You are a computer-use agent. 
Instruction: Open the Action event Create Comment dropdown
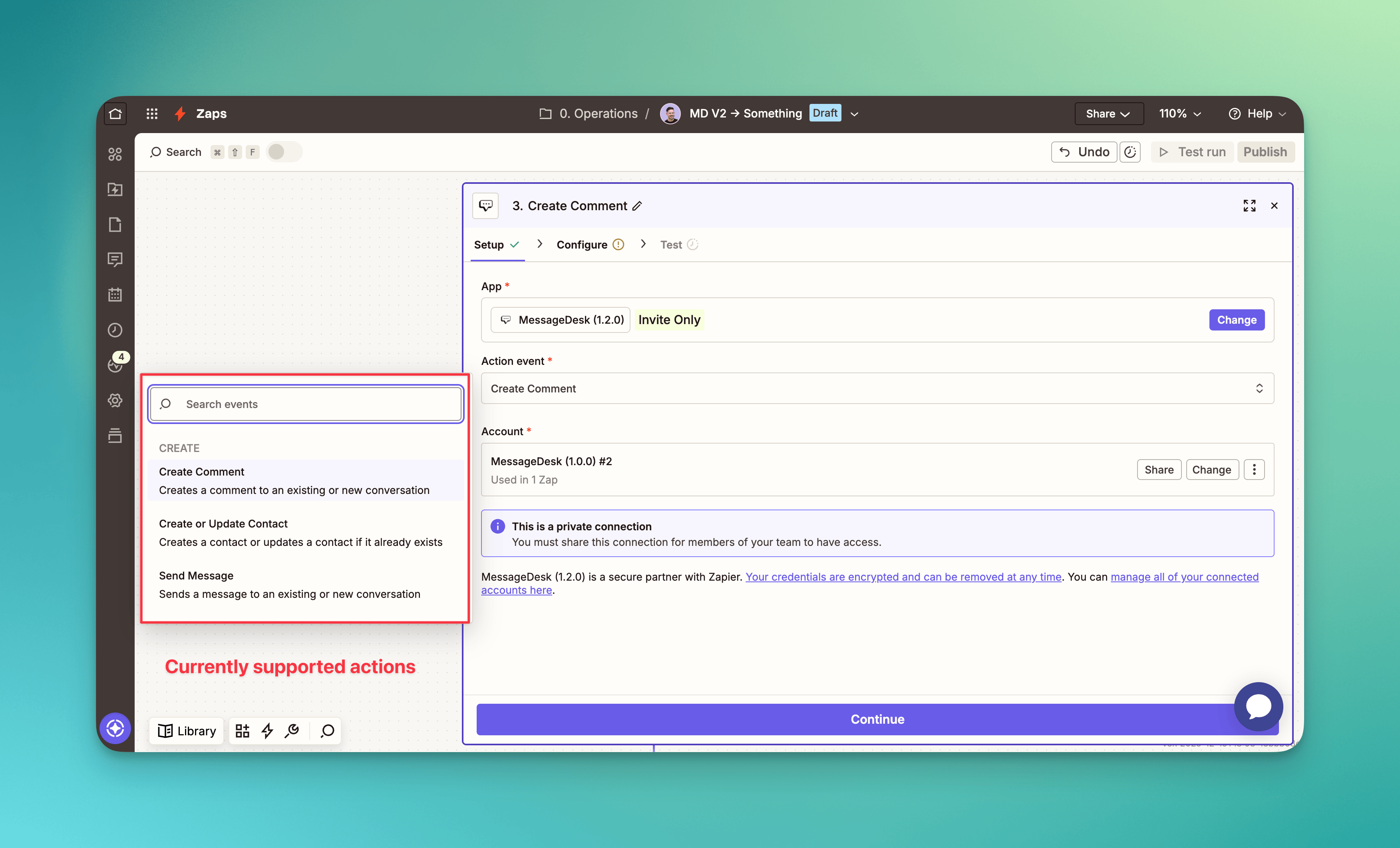pos(877,388)
